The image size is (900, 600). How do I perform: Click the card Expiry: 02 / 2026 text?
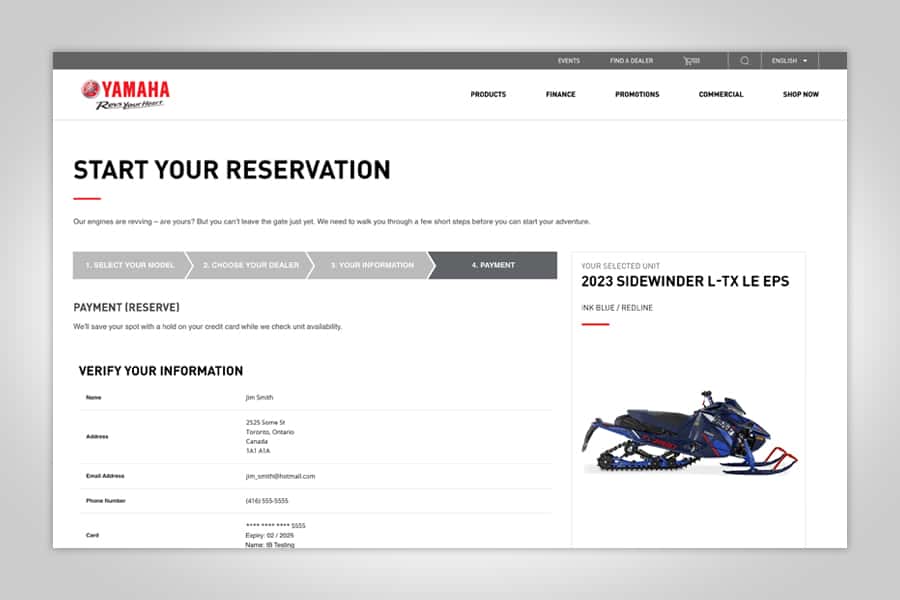(269, 535)
